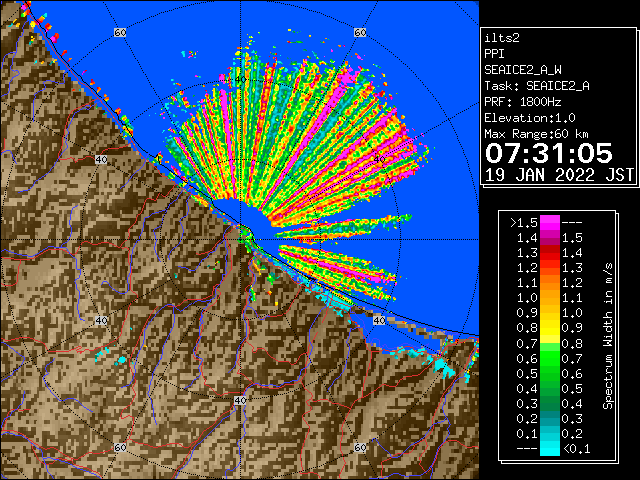Click the "60" range label north-west over sea
The image size is (640, 480).
pyautogui.click(x=120, y=33)
